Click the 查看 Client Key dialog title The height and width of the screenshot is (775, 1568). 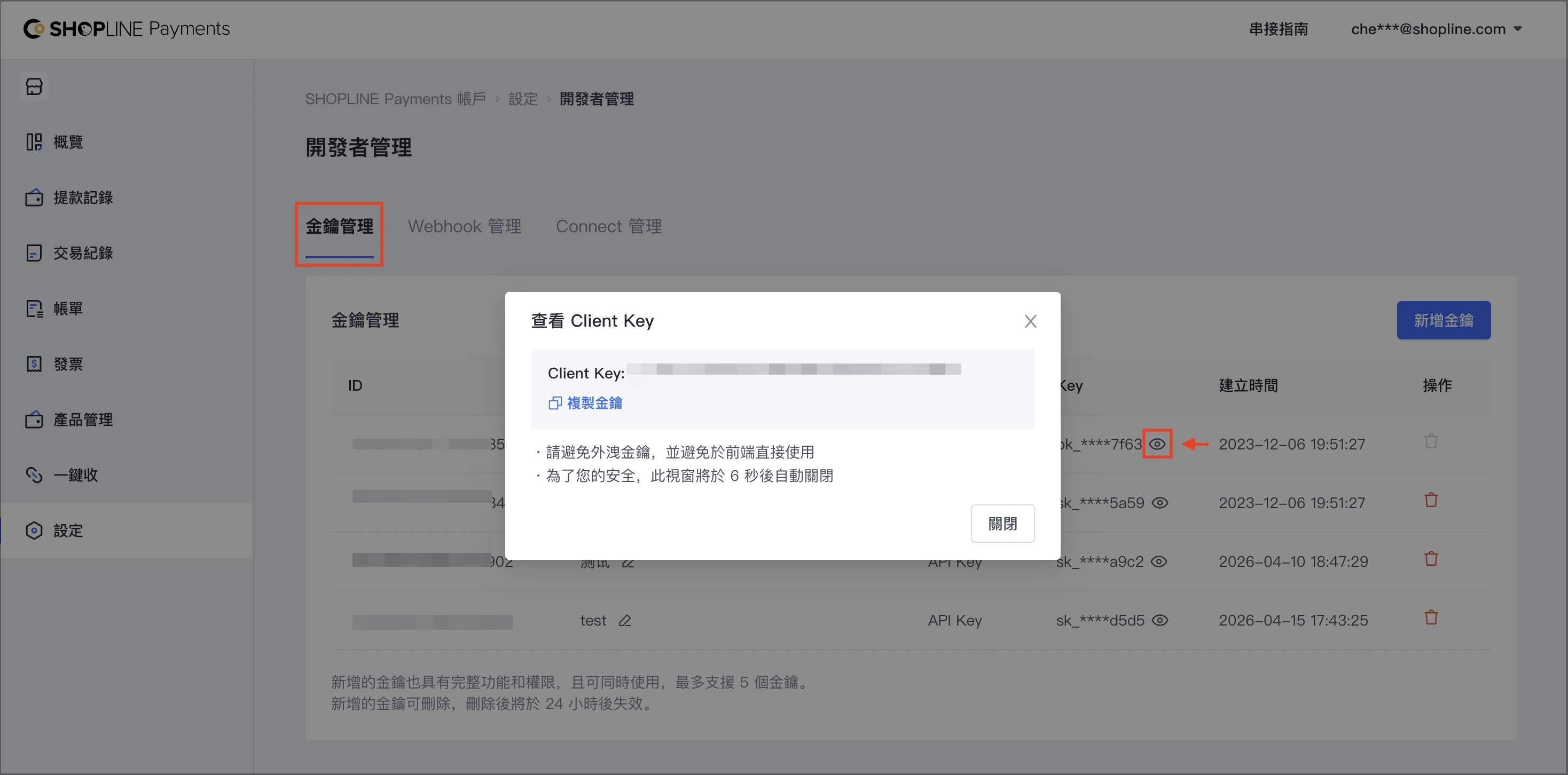pos(592,321)
